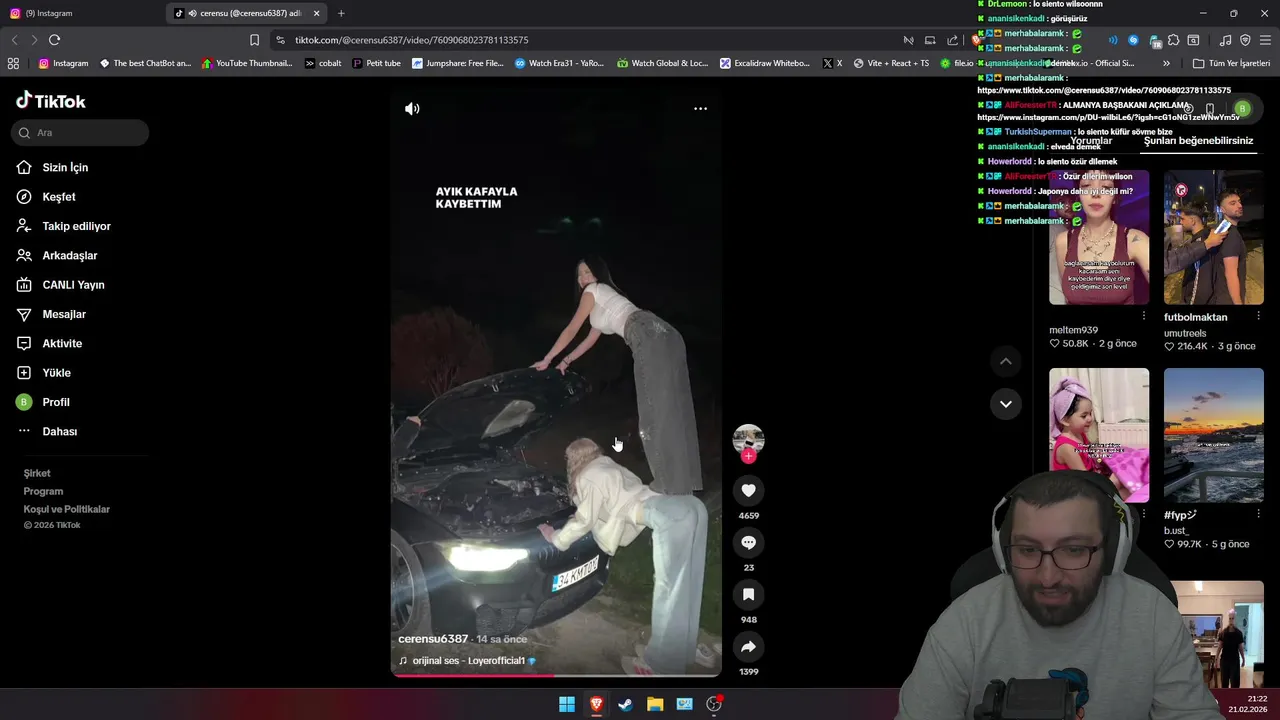Screen dimensions: 1280x720
Task: Open Şirket footer link
Action: tap(37, 473)
